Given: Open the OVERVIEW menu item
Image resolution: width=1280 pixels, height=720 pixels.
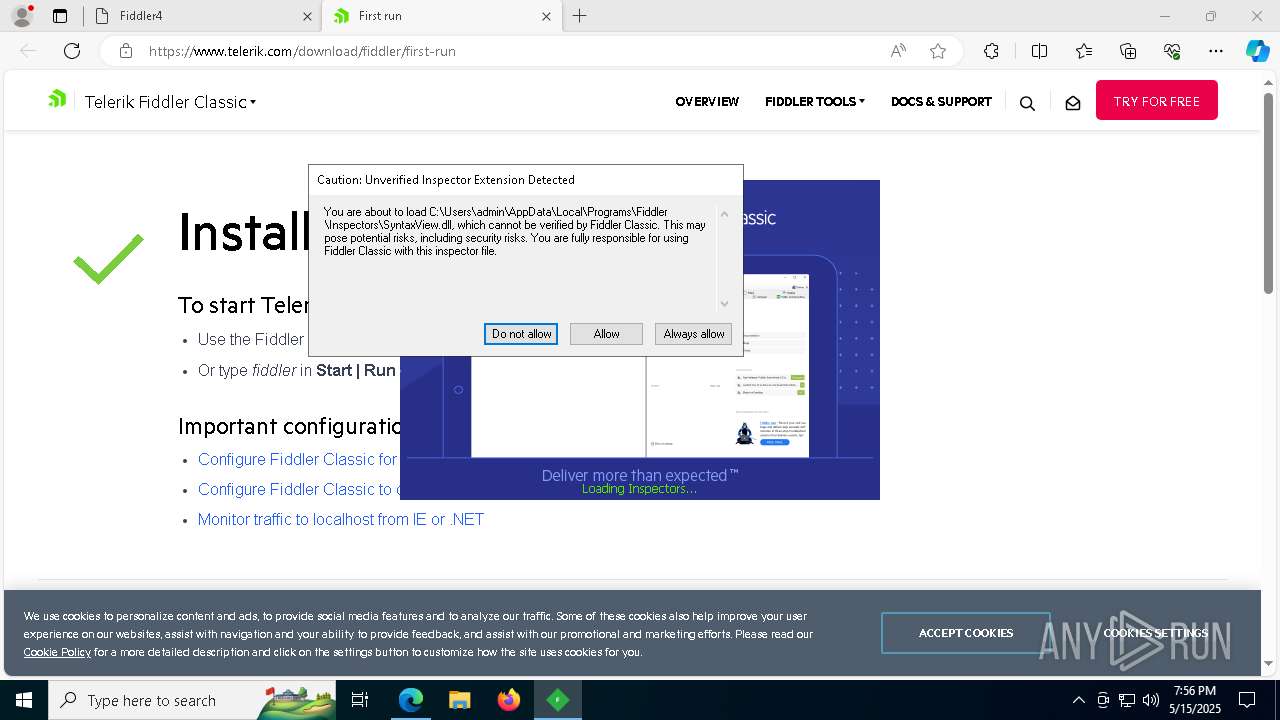Looking at the screenshot, I should coord(707,101).
